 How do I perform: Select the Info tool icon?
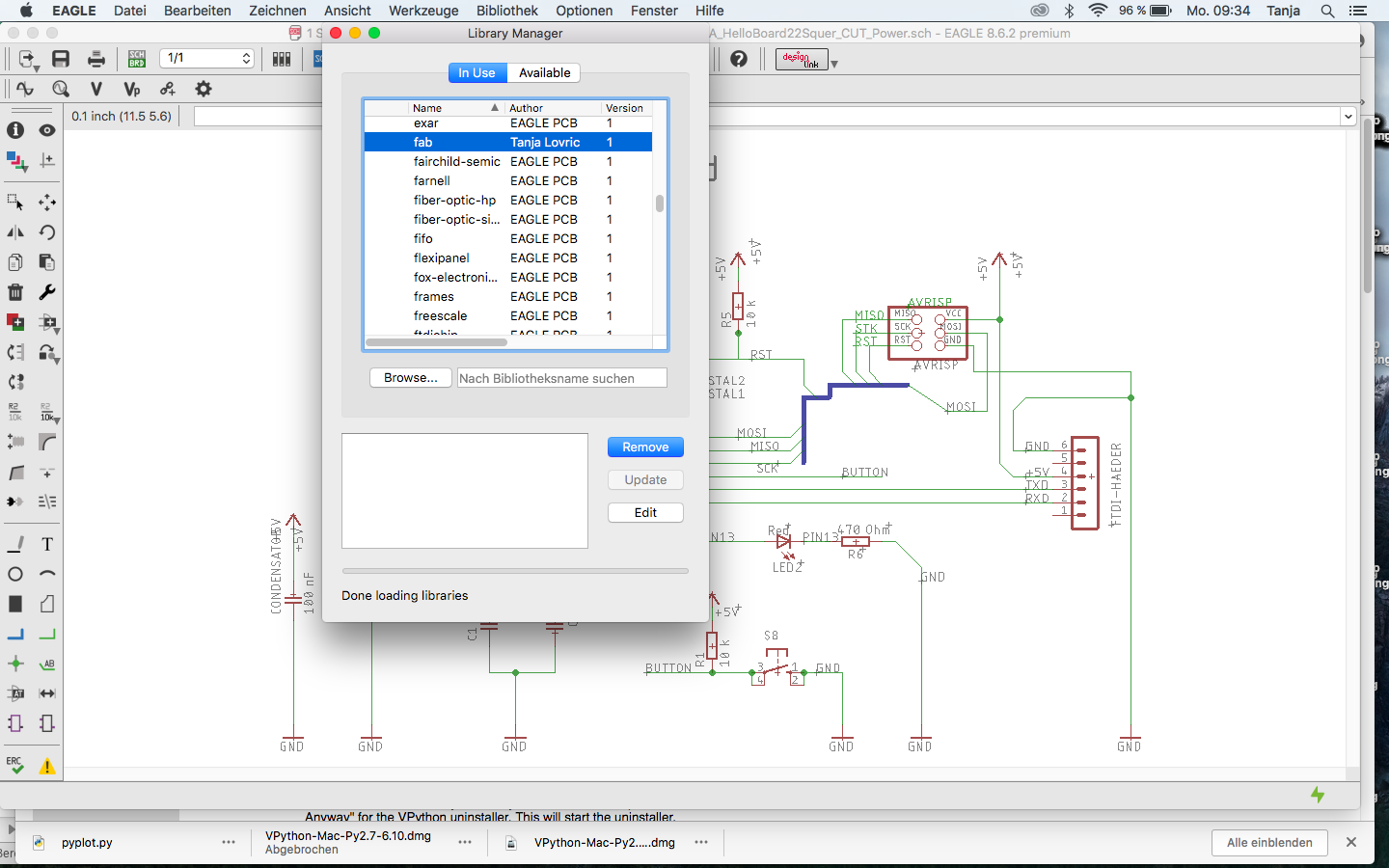(15, 130)
